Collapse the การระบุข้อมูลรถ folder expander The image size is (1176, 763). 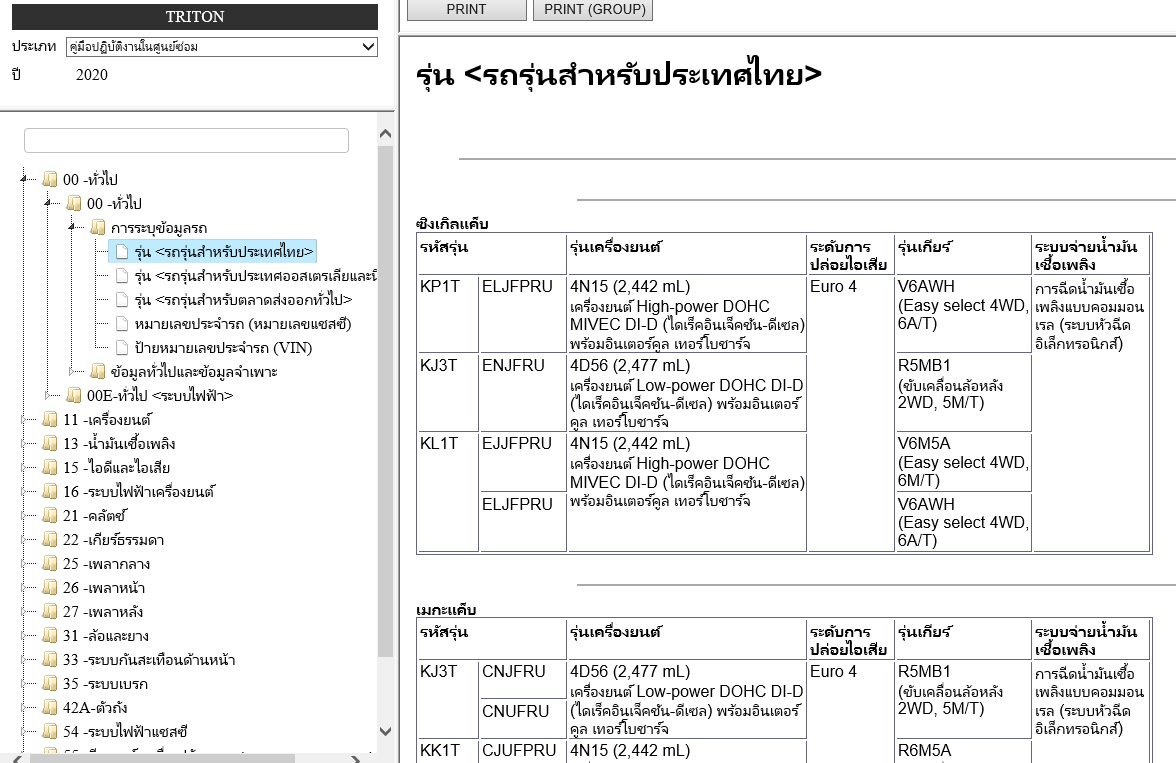click(x=73, y=227)
